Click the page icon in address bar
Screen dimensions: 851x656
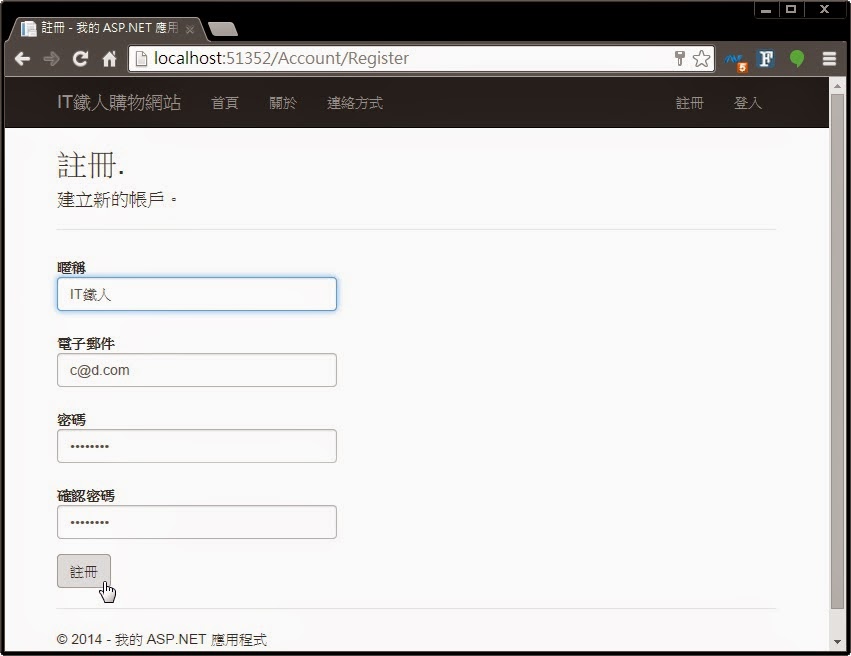coord(141,59)
